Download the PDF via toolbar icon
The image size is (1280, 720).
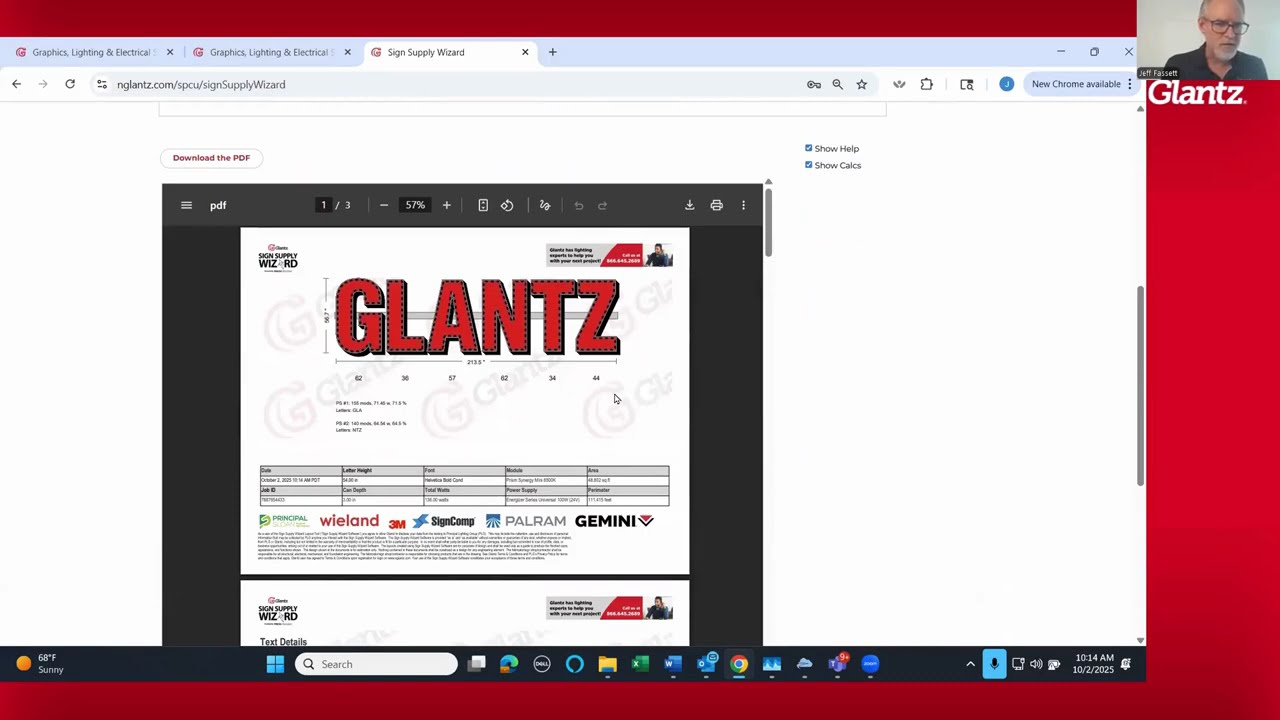tap(690, 205)
